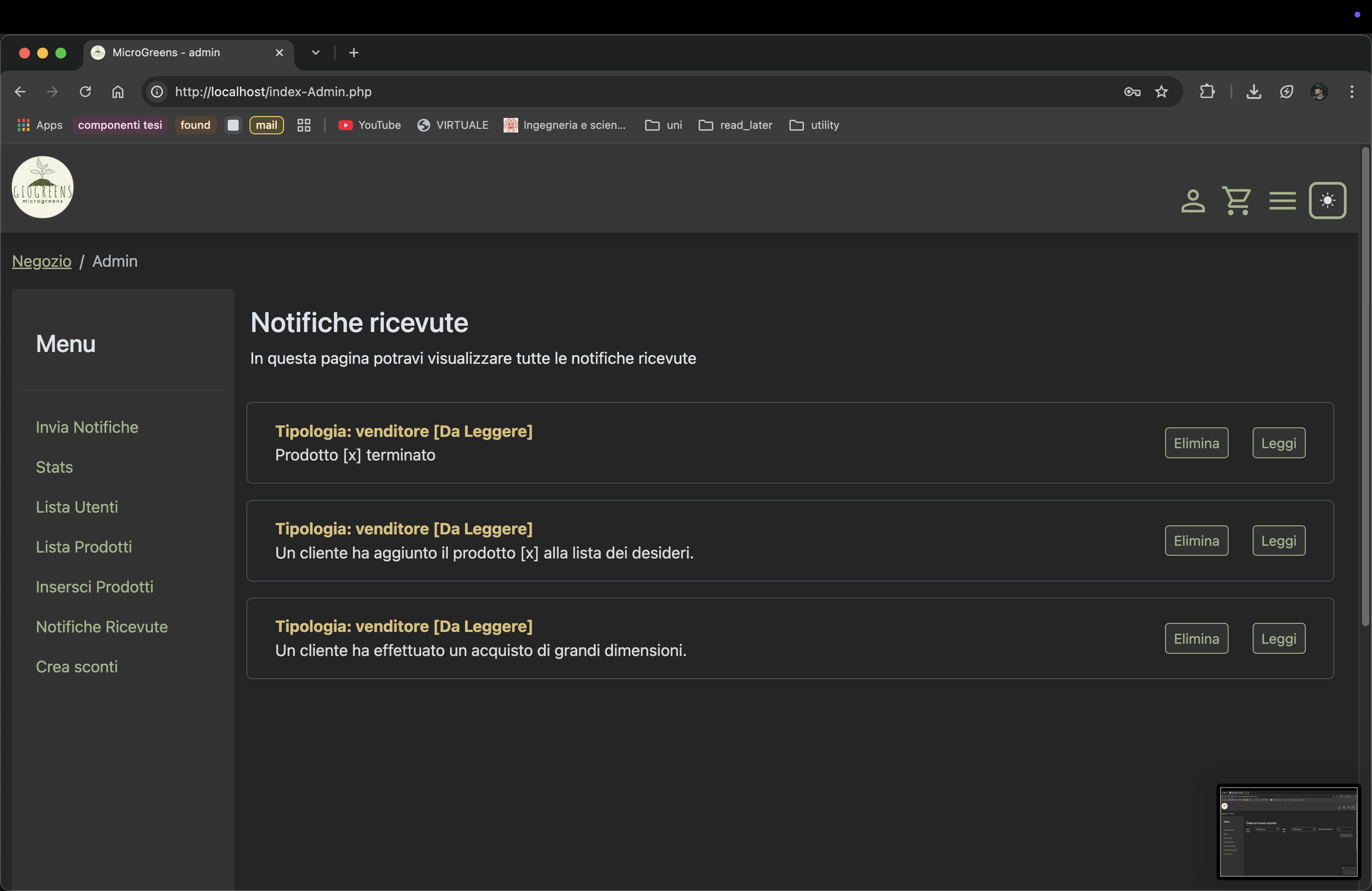The height and width of the screenshot is (891, 1372).
Task: Click Leggi on the large-purchase notification
Action: [1278, 638]
